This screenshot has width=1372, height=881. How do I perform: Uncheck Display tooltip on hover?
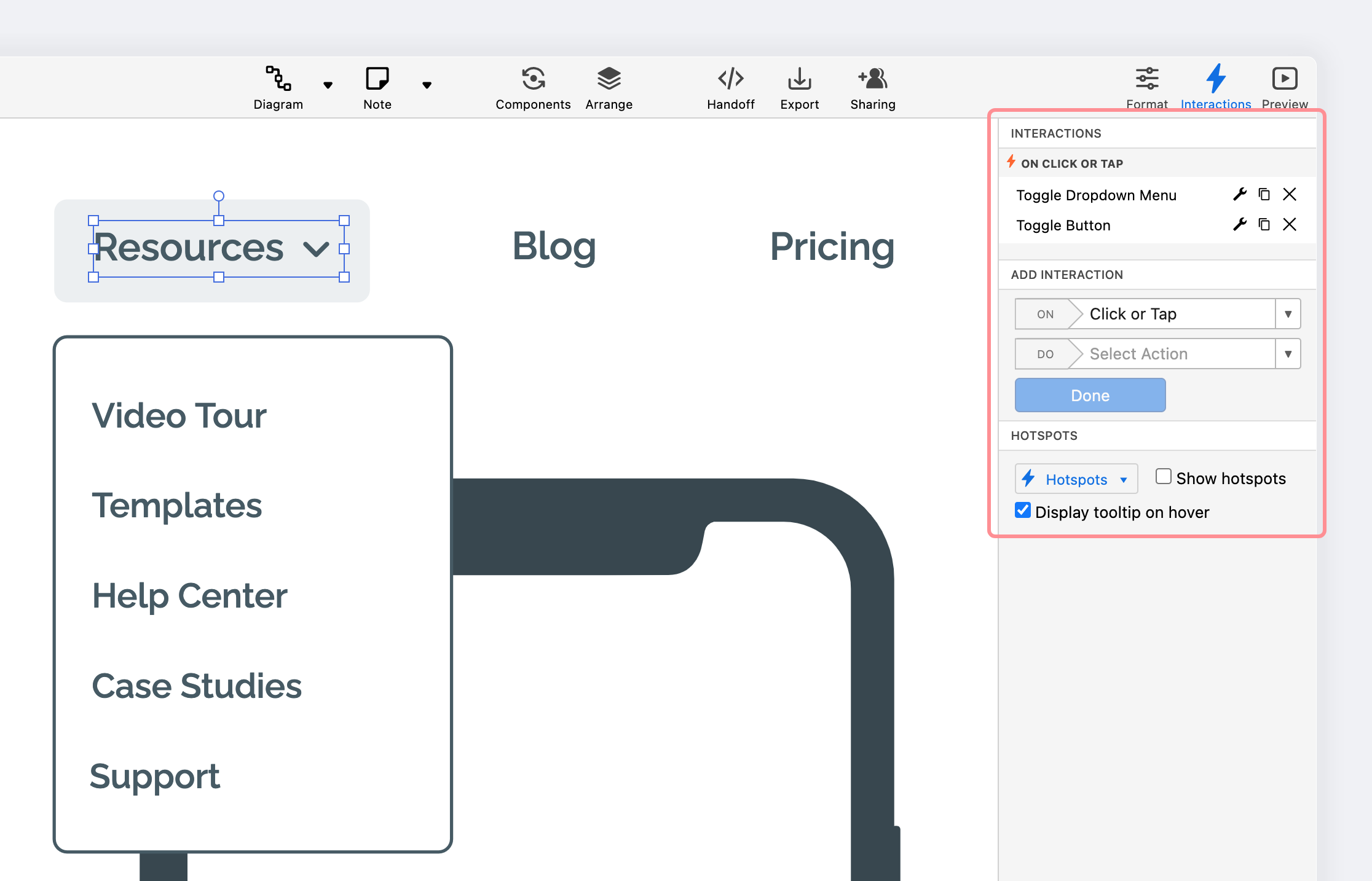[x=1023, y=511]
